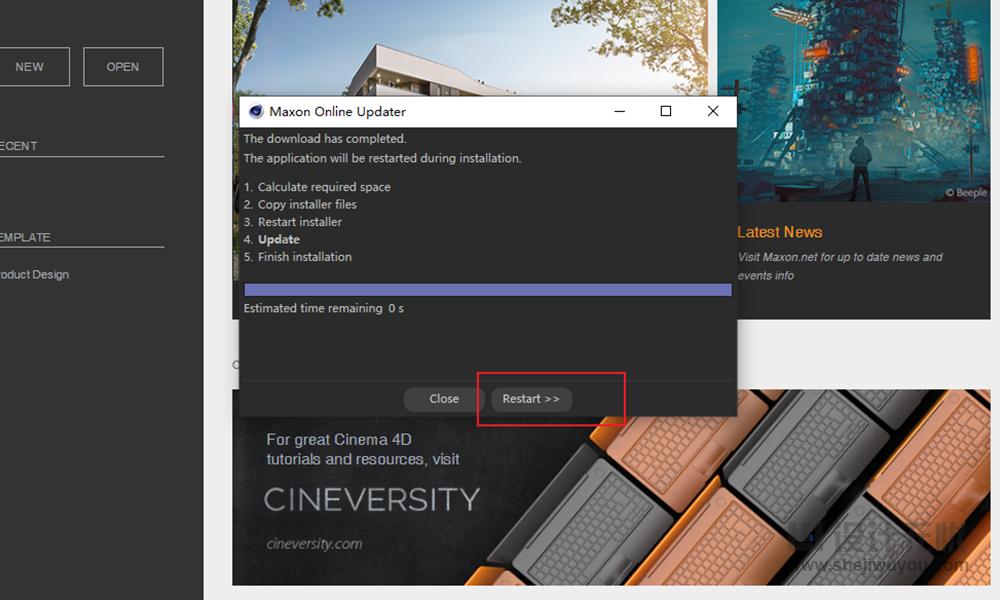Close the Maxon Online Updater window
The width and height of the screenshot is (1000, 600).
713,112
